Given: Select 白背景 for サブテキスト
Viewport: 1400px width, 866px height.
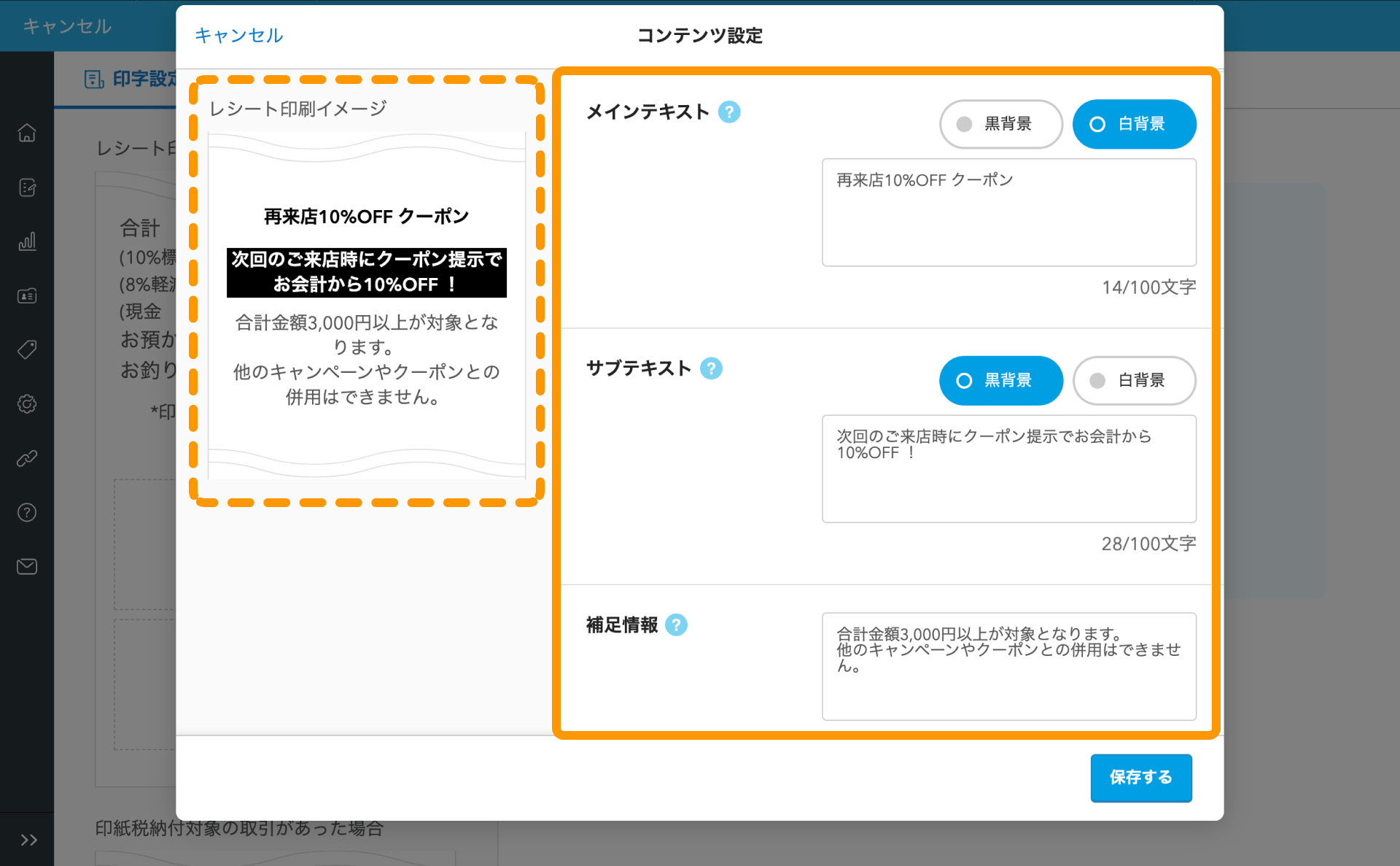Looking at the screenshot, I should click(1134, 380).
